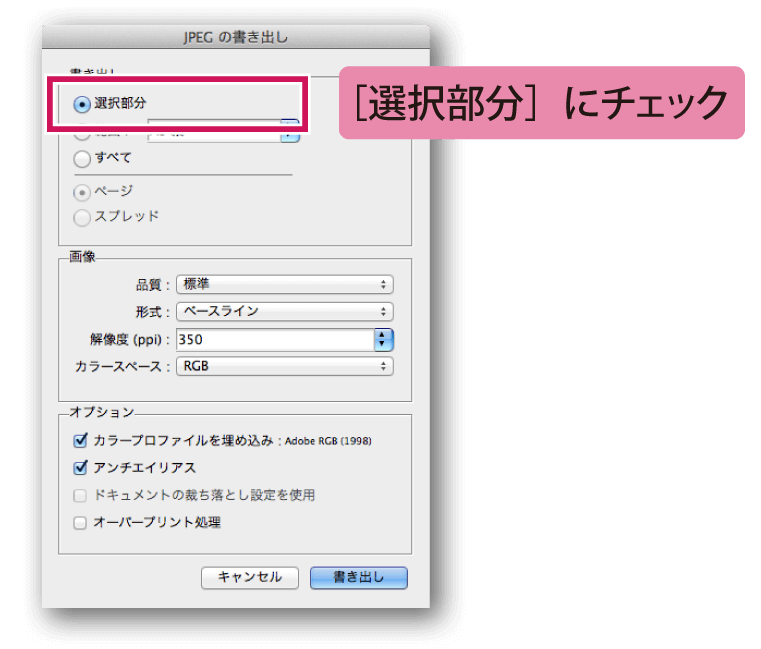
Task: Open the カラースペース dropdown showing RGB
Action: (x=284, y=367)
